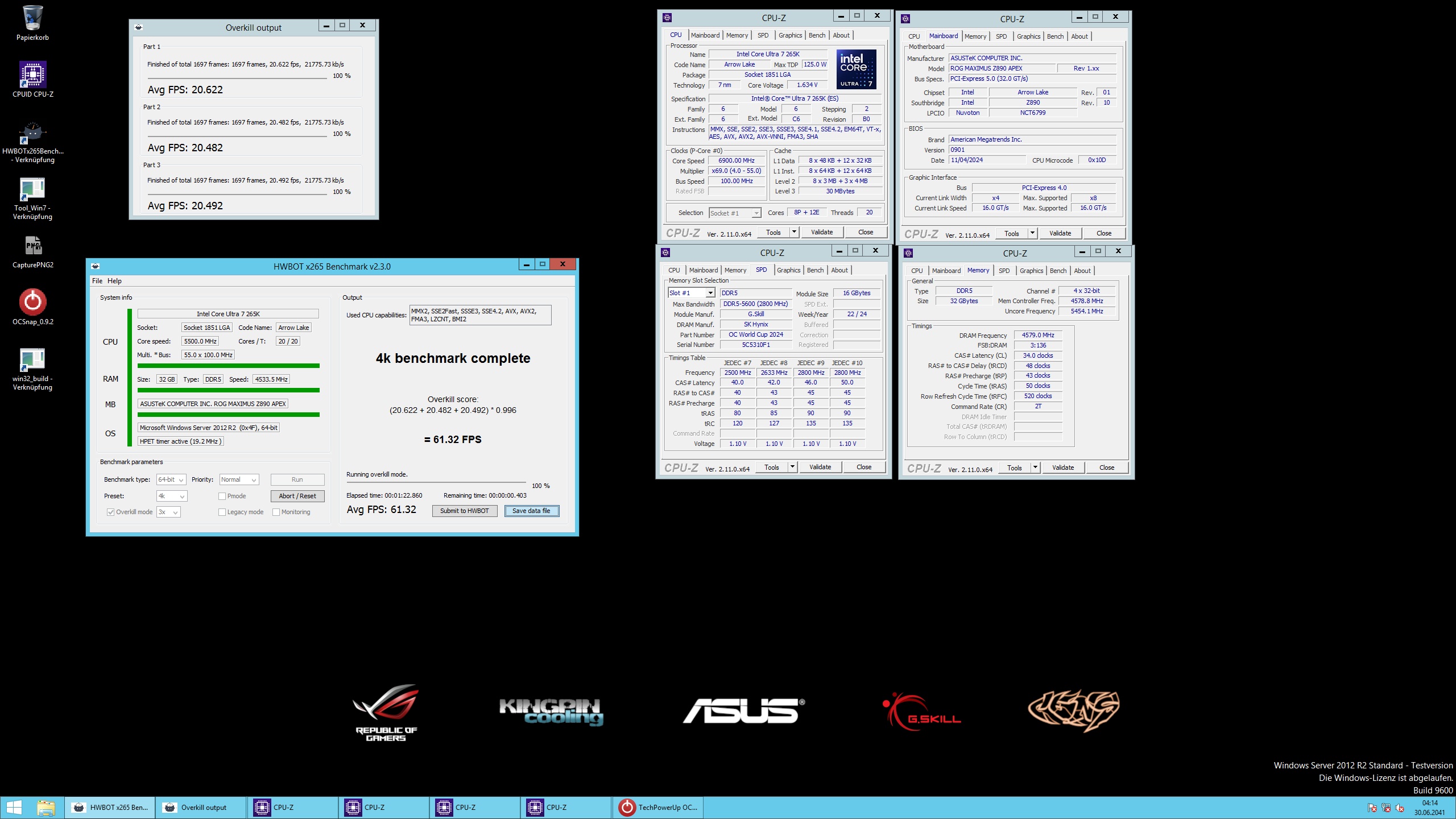The height and width of the screenshot is (819, 1456).
Task: Select first CPU-Z taskbar item
Action: pyautogui.click(x=292, y=807)
